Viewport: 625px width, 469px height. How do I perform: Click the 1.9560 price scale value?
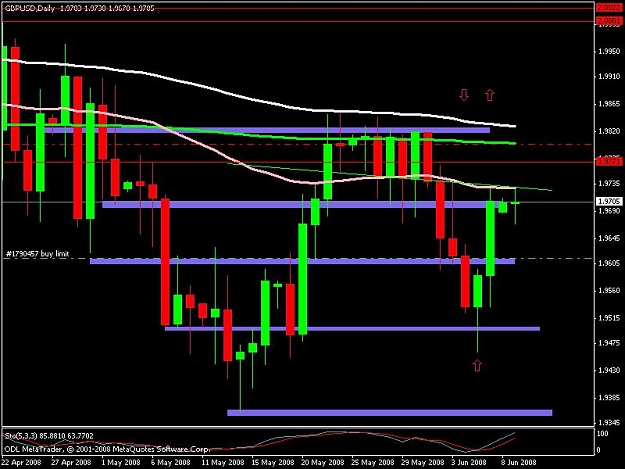(x=609, y=290)
